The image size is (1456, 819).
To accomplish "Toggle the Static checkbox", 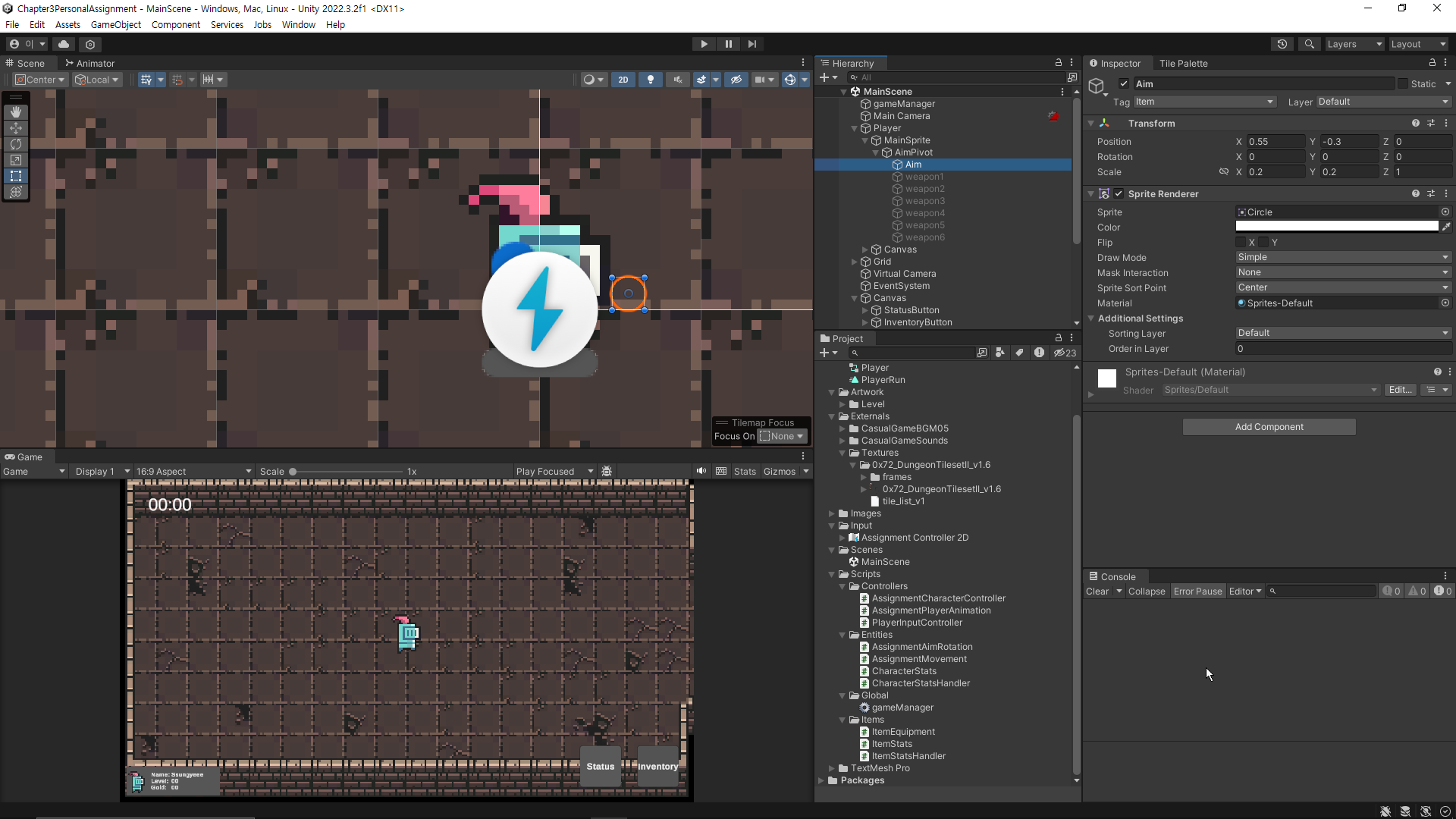I will coord(1403,84).
